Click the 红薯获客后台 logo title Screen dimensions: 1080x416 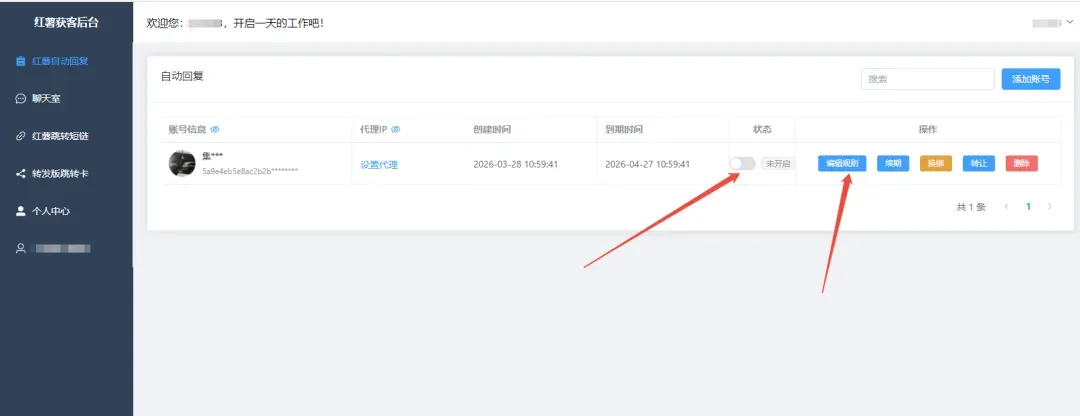coord(66,23)
